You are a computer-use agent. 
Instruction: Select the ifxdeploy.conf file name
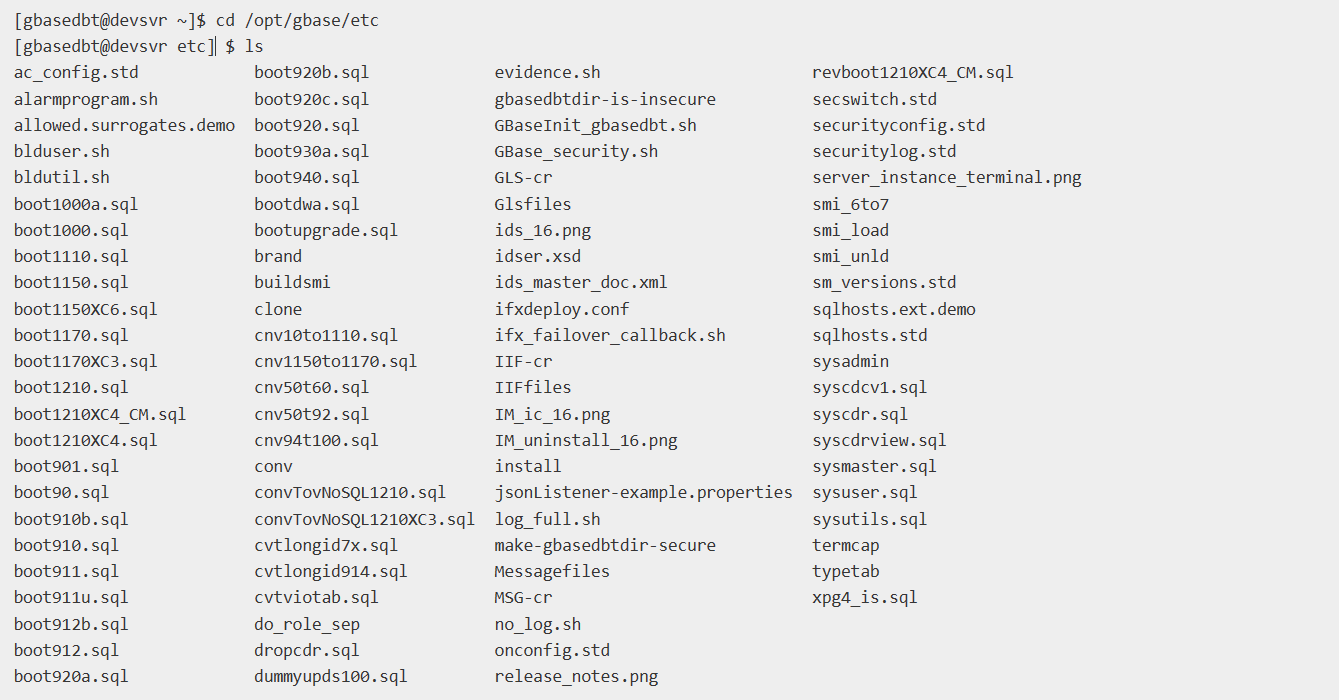pos(562,309)
